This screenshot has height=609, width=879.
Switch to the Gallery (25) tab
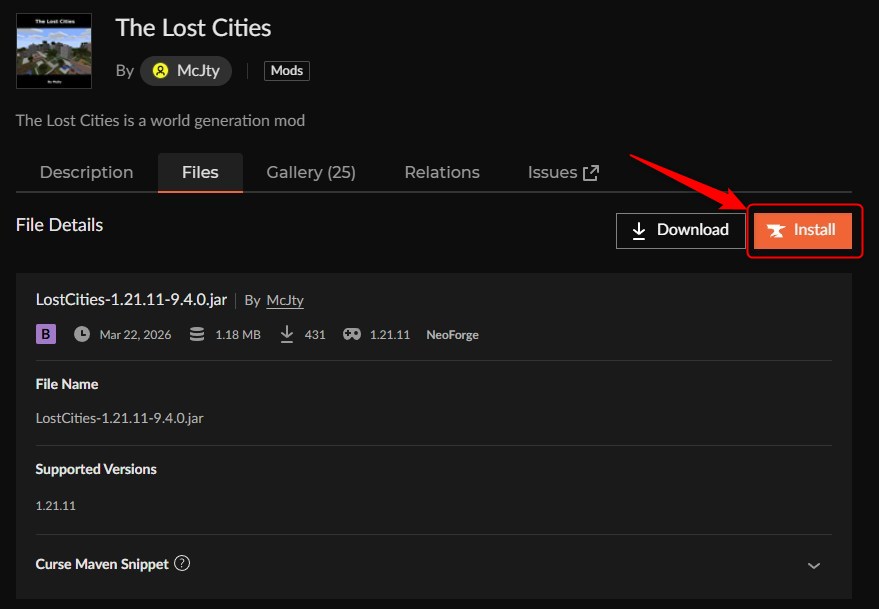click(311, 172)
